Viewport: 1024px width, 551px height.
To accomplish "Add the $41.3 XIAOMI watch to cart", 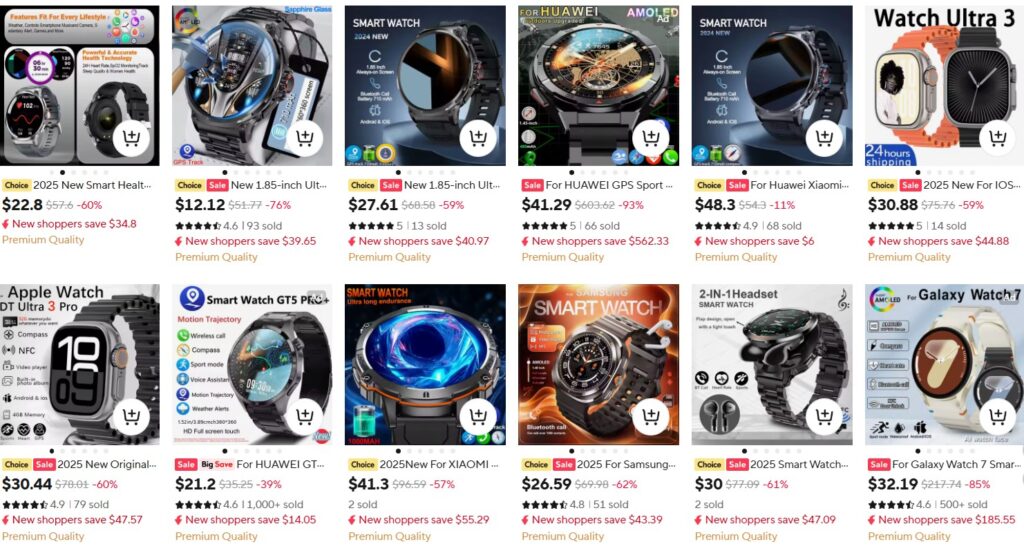I will click(477, 417).
